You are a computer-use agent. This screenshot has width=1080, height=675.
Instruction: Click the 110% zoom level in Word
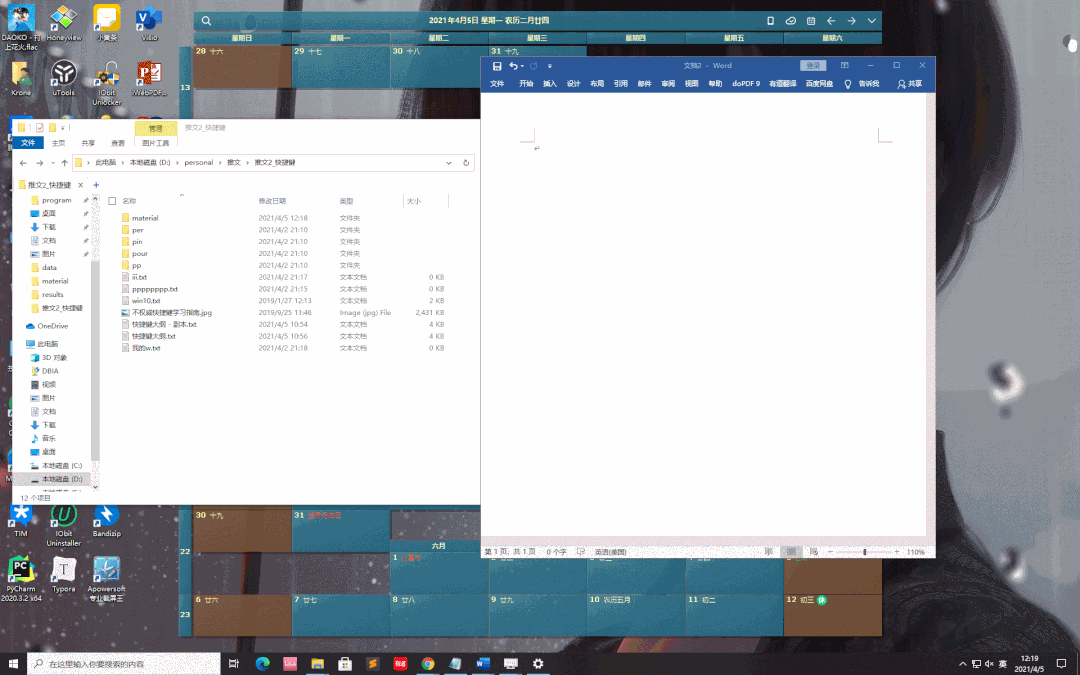click(915, 552)
